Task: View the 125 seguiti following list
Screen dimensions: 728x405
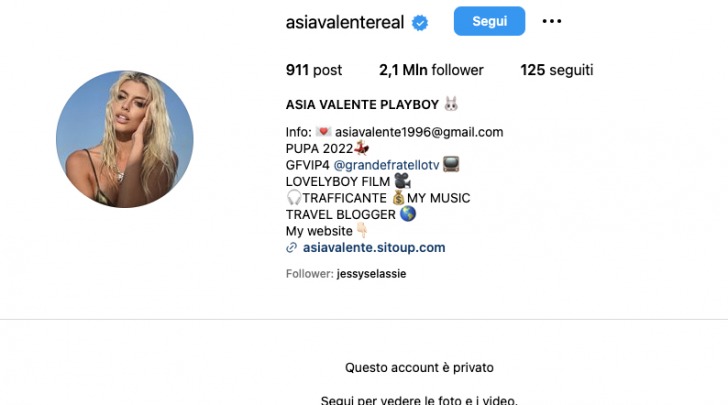Action: coord(557,70)
